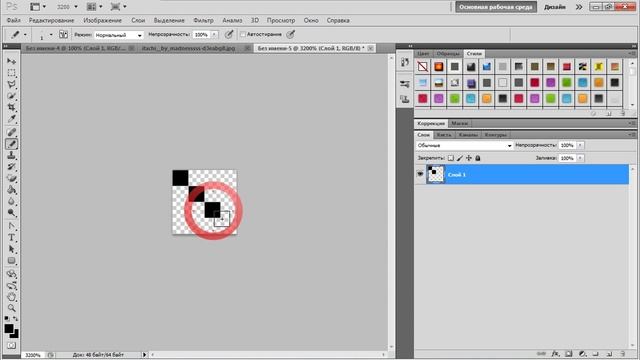
Task: Toggle lock image pixels brush icon
Action: pos(460,158)
